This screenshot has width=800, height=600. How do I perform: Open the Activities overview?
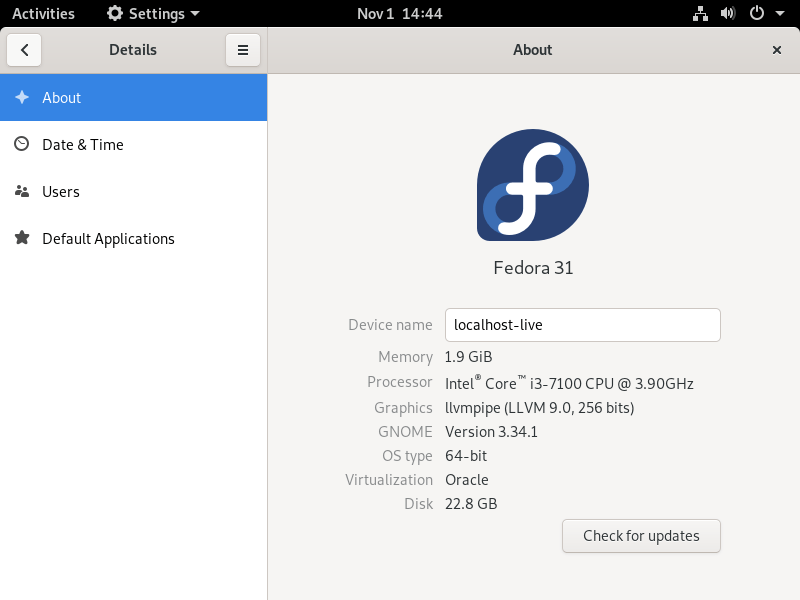tap(43, 13)
